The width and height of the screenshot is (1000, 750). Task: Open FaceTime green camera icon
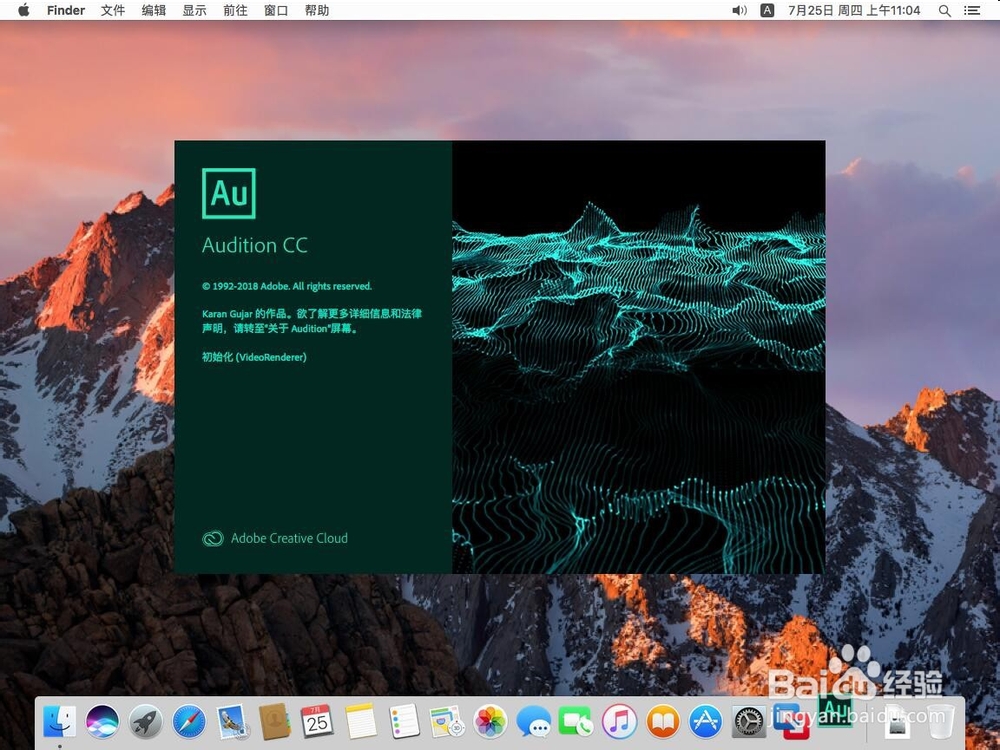point(577,722)
